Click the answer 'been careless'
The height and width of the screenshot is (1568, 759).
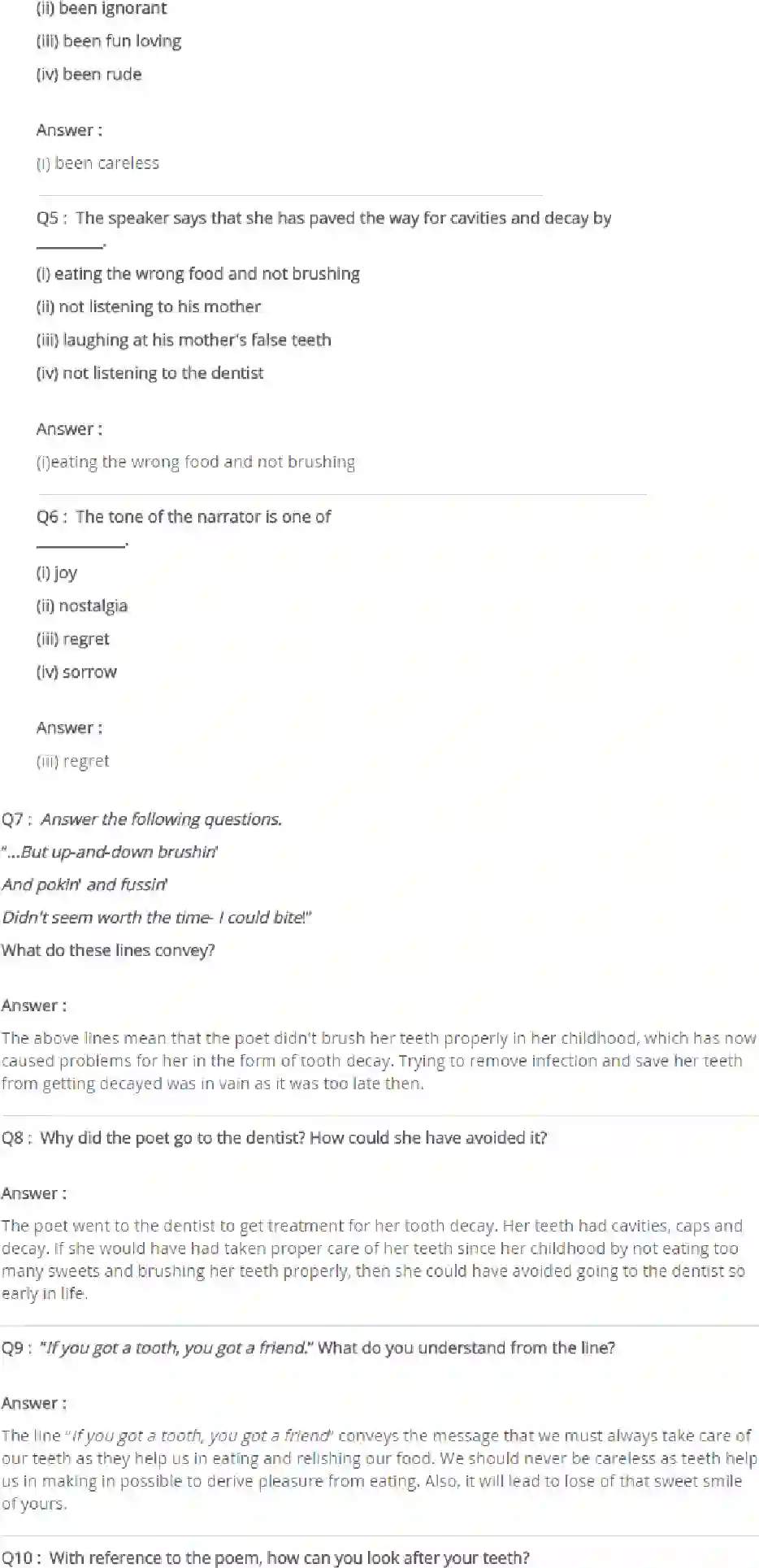click(x=98, y=163)
